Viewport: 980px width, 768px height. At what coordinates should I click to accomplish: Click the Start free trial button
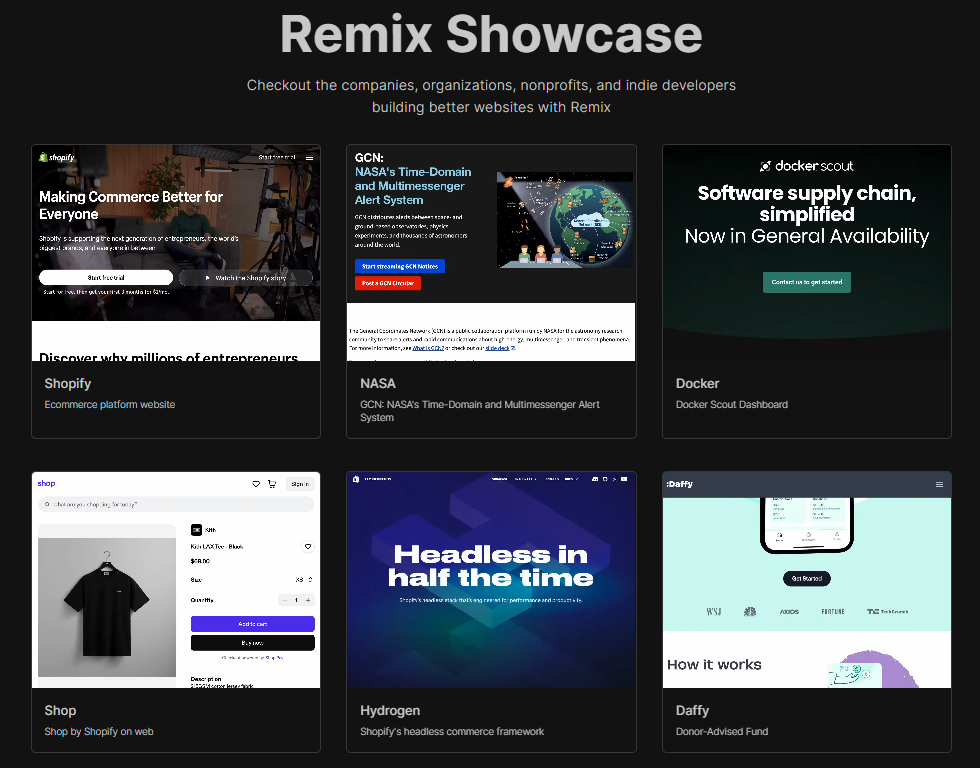106,277
